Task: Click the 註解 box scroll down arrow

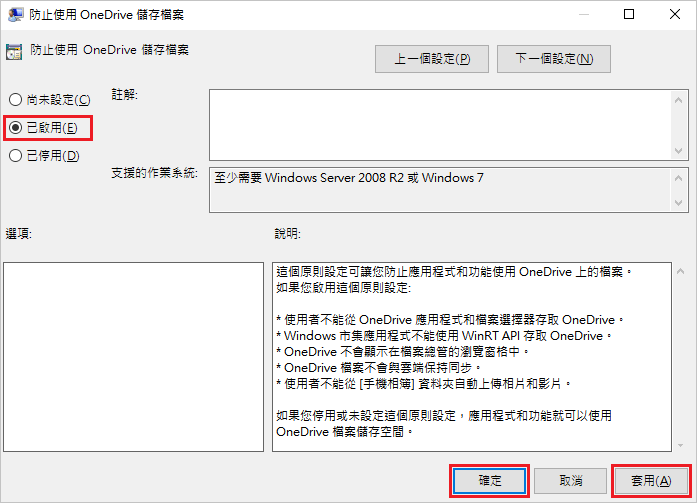Action: point(678,151)
